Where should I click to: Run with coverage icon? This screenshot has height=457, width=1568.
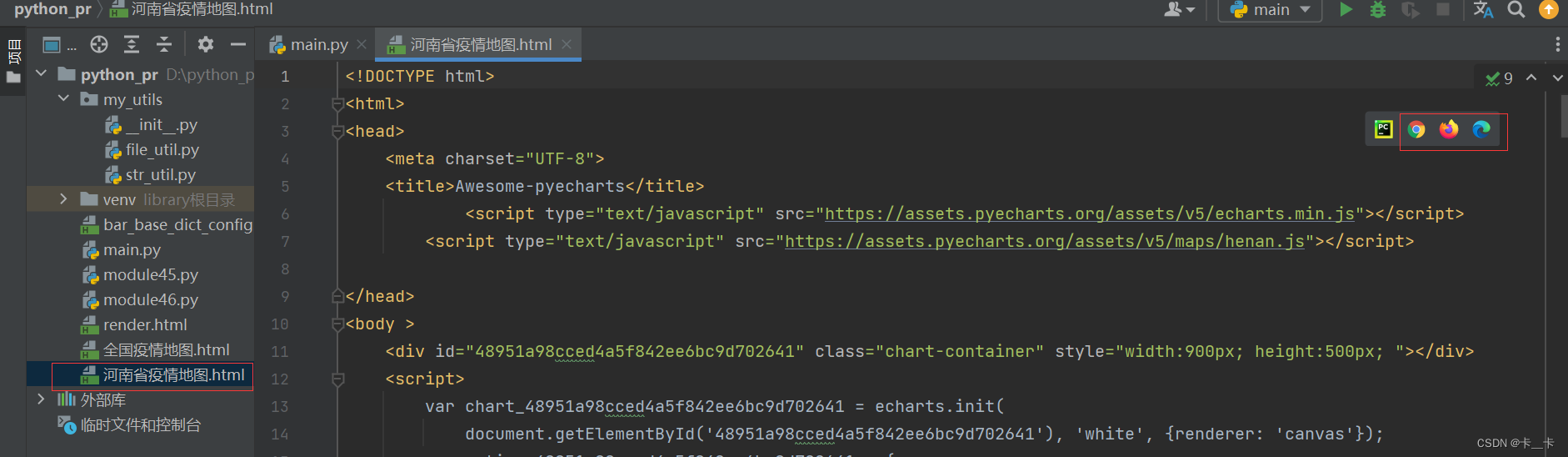click(1410, 9)
